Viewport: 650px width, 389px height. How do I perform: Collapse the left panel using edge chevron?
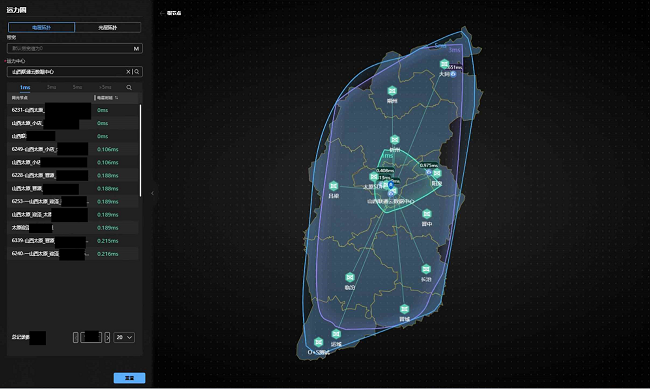pos(152,193)
